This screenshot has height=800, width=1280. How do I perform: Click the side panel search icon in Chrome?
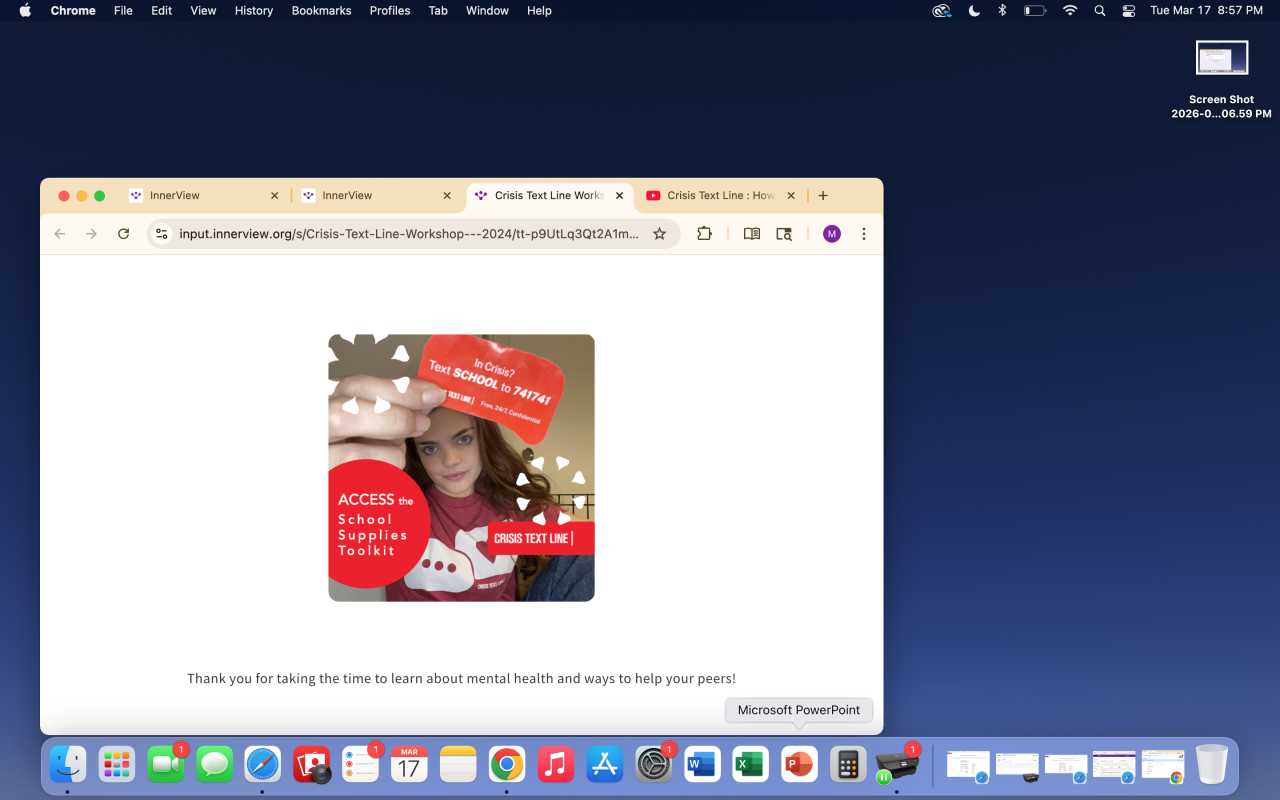[784, 234]
